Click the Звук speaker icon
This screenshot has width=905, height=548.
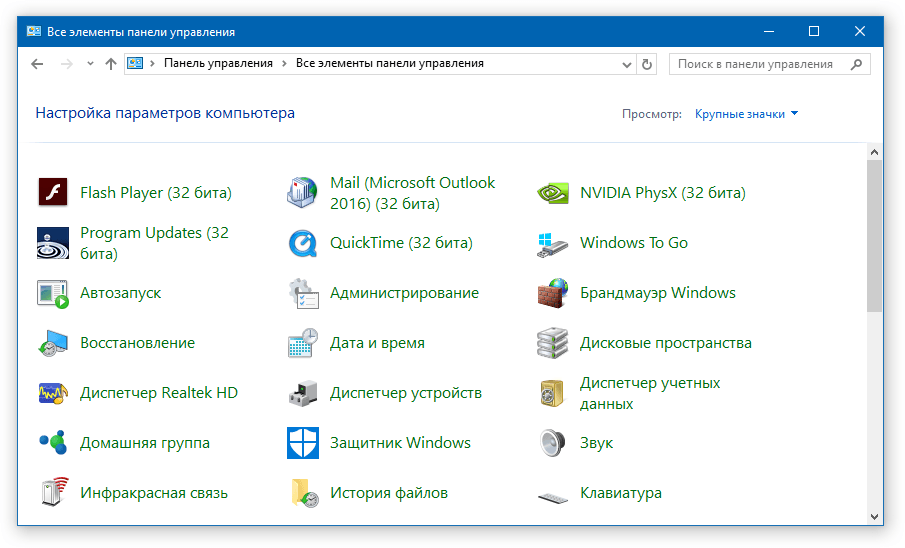click(552, 443)
